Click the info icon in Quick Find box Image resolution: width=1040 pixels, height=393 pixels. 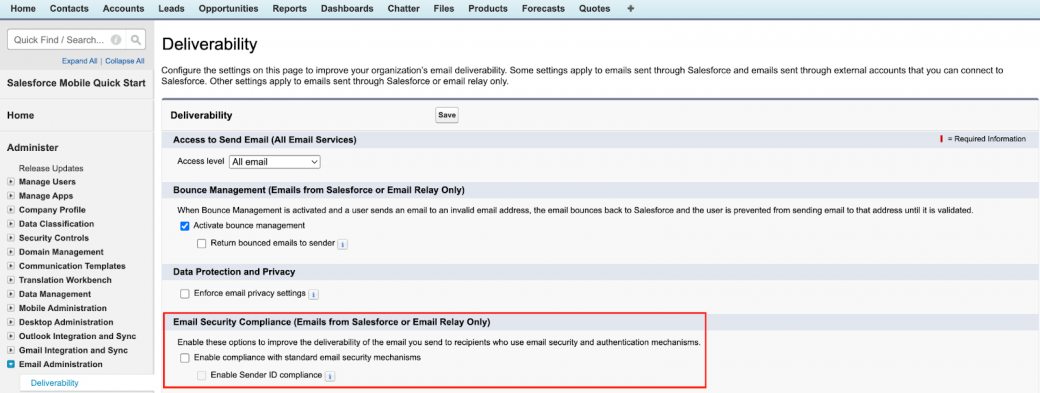coord(116,40)
